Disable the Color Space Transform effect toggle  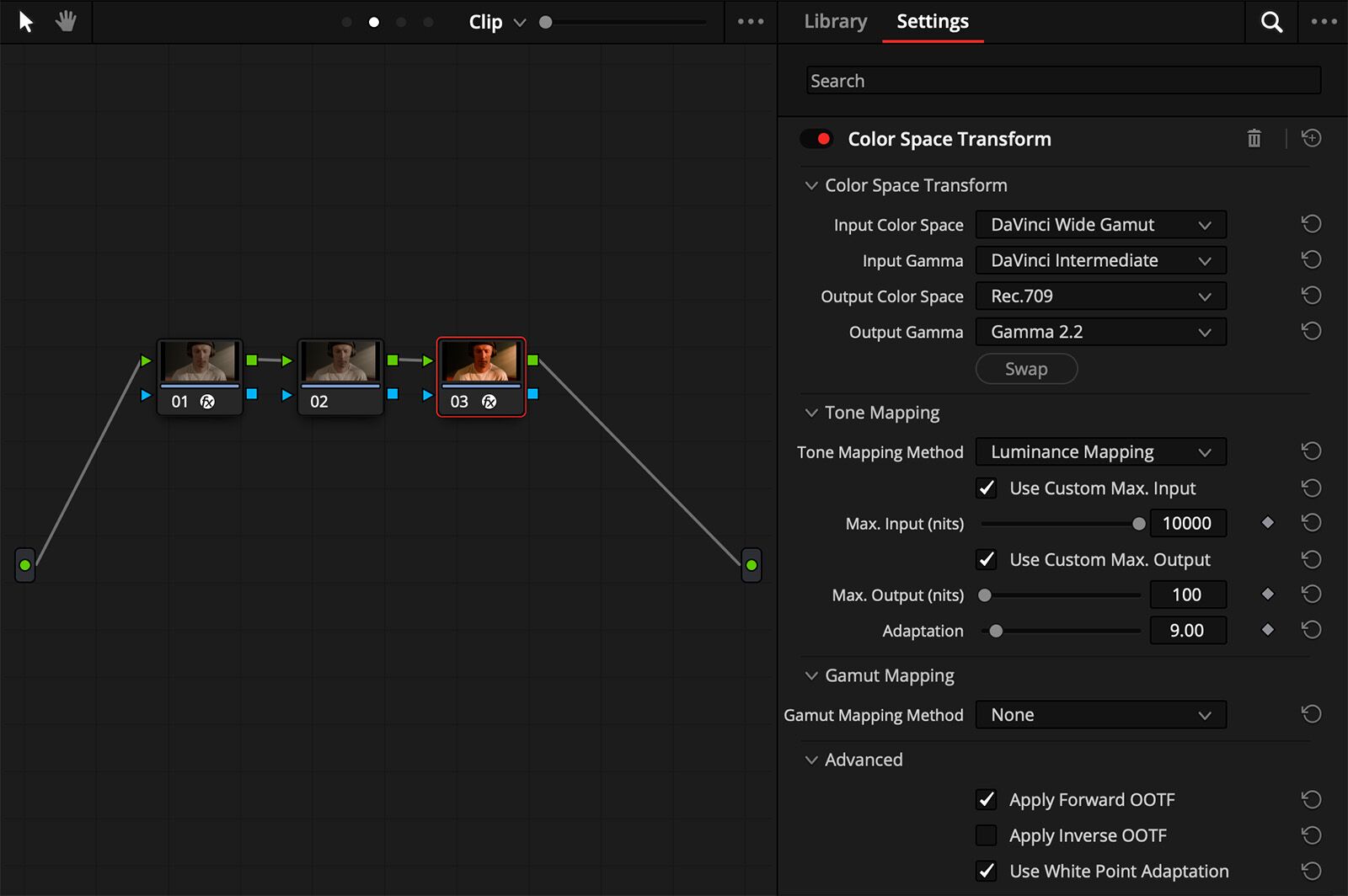click(x=816, y=139)
